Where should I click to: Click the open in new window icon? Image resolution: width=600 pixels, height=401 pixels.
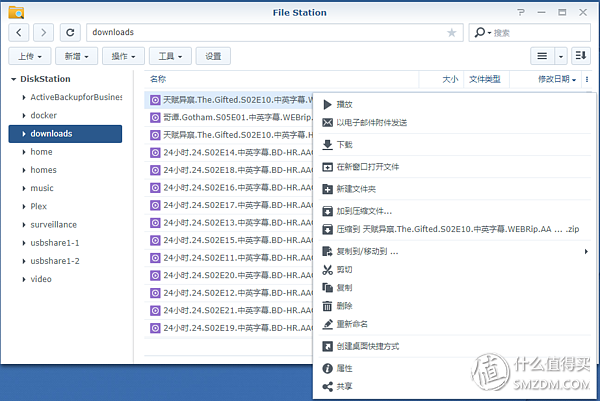point(327,167)
